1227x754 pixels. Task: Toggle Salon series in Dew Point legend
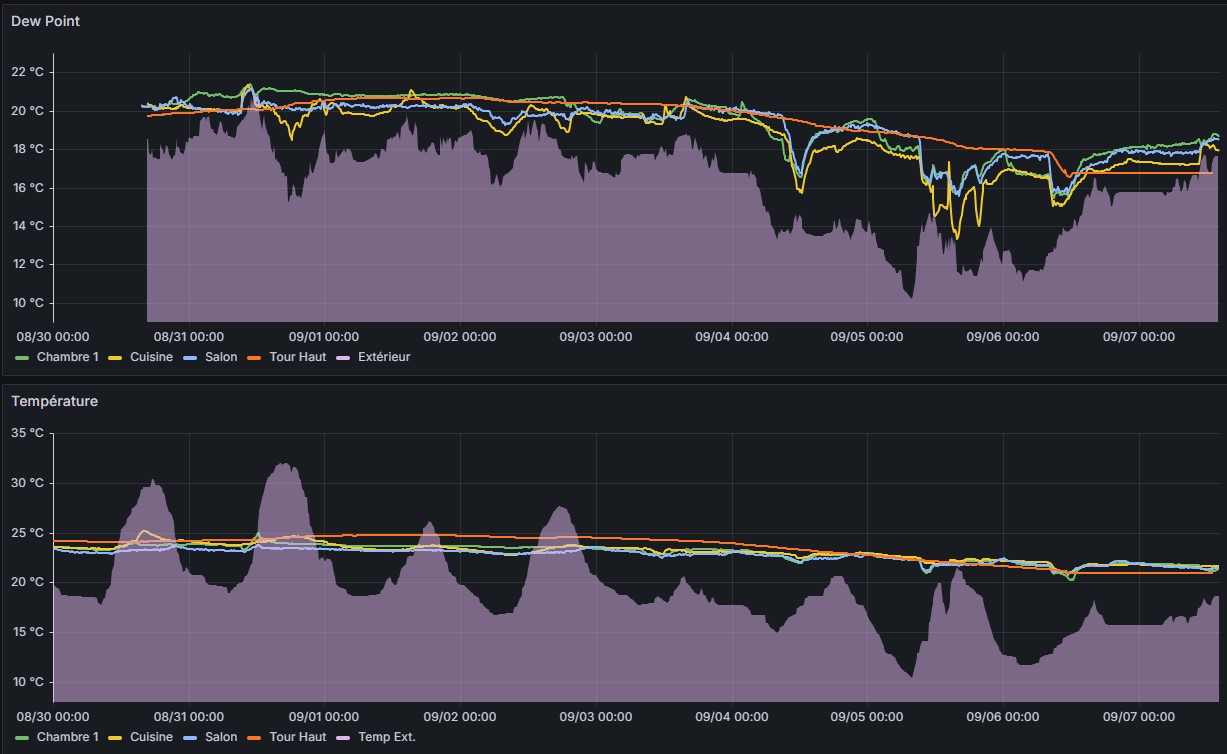[x=221, y=357]
